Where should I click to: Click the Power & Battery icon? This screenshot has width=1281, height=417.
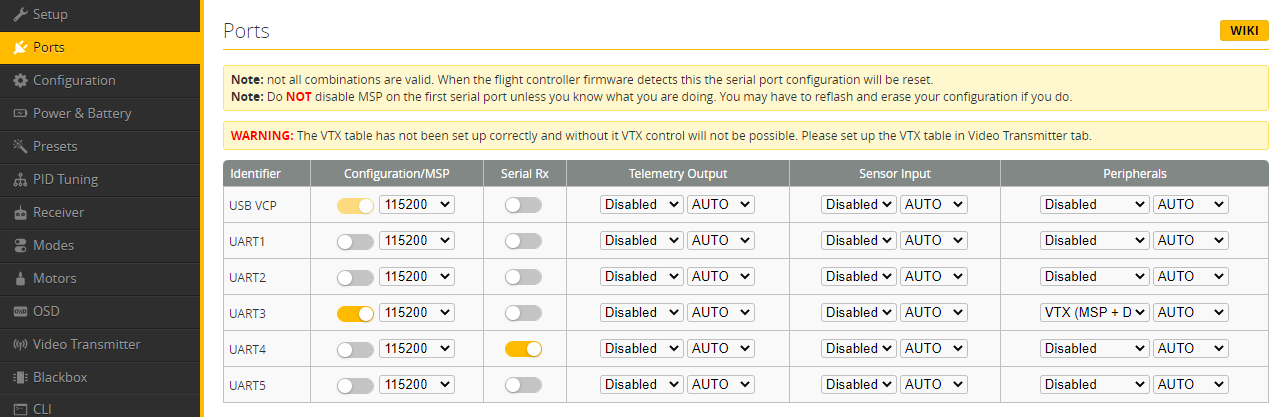20,113
